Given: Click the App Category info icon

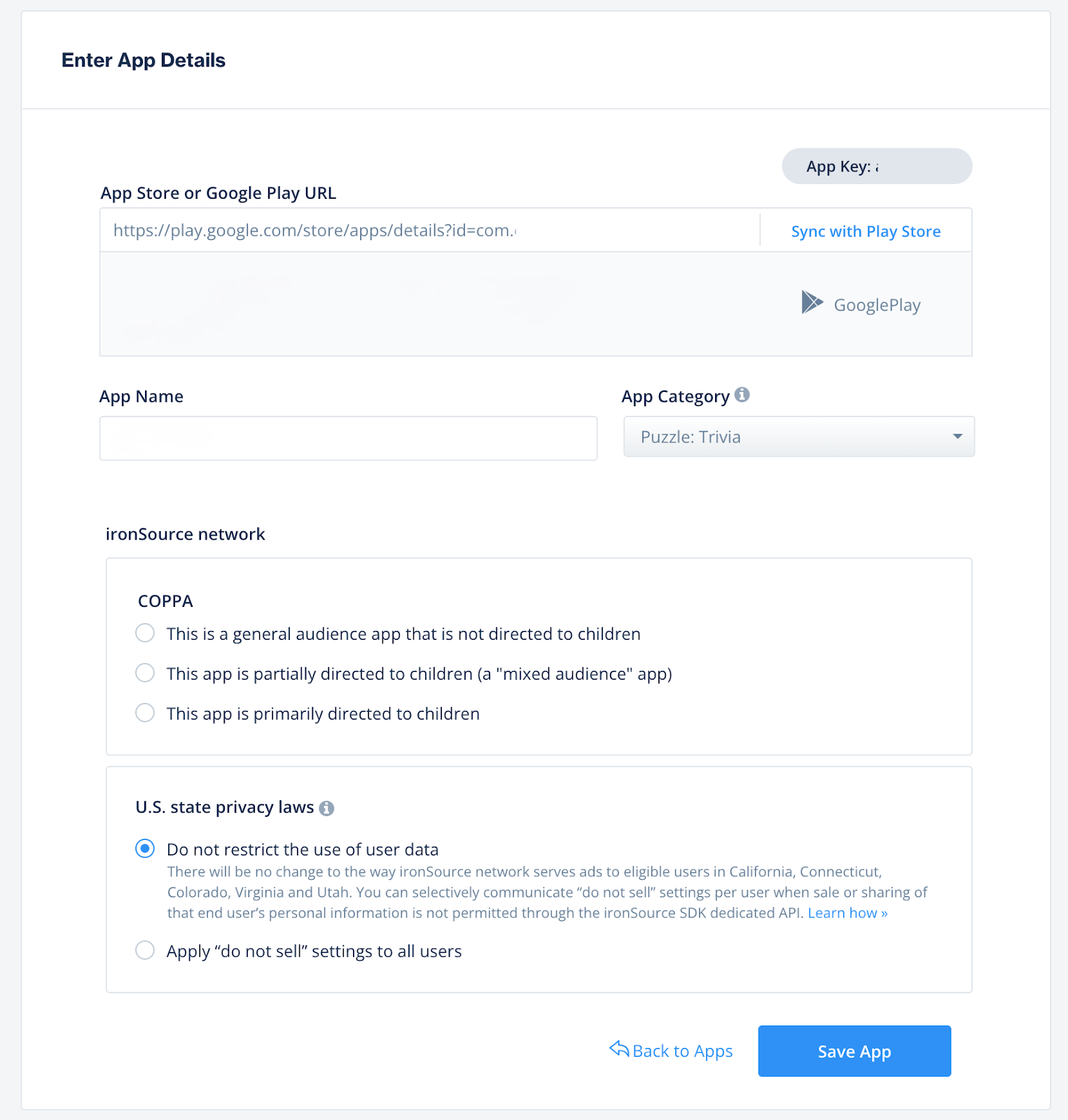Looking at the screenshot, I should tap(742, 395).
